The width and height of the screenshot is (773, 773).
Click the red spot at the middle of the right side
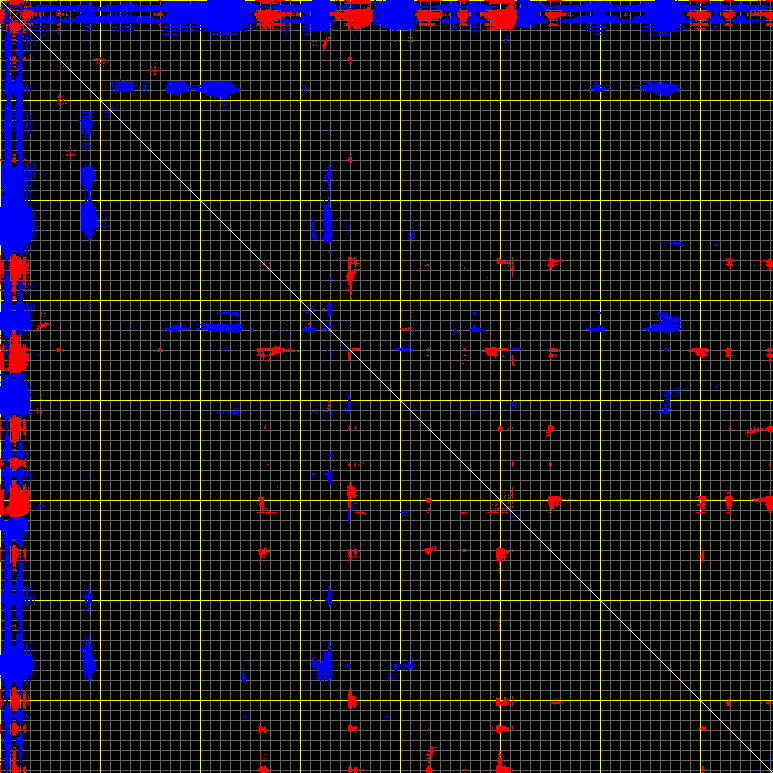(701, 352)
